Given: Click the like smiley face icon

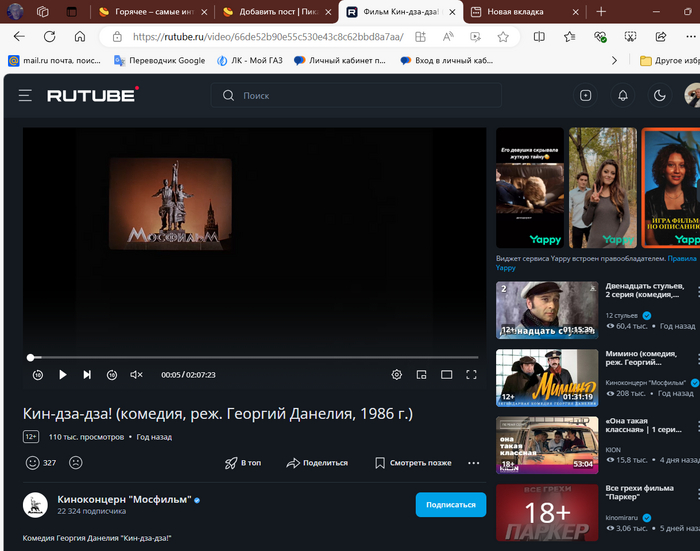Looking at the screenshot, I should pos(32,463).
